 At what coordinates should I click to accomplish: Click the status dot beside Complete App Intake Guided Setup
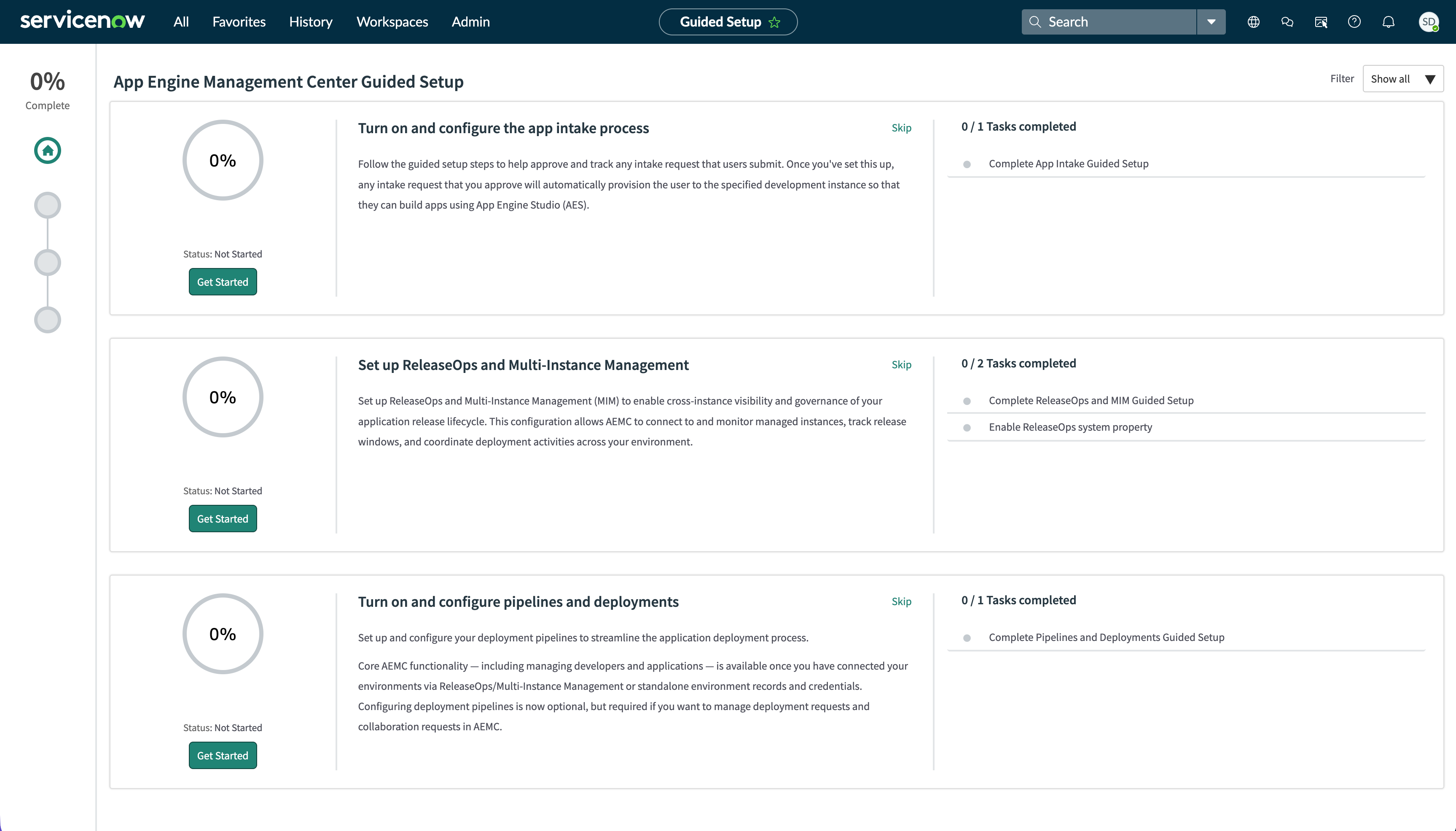[967, 164]
